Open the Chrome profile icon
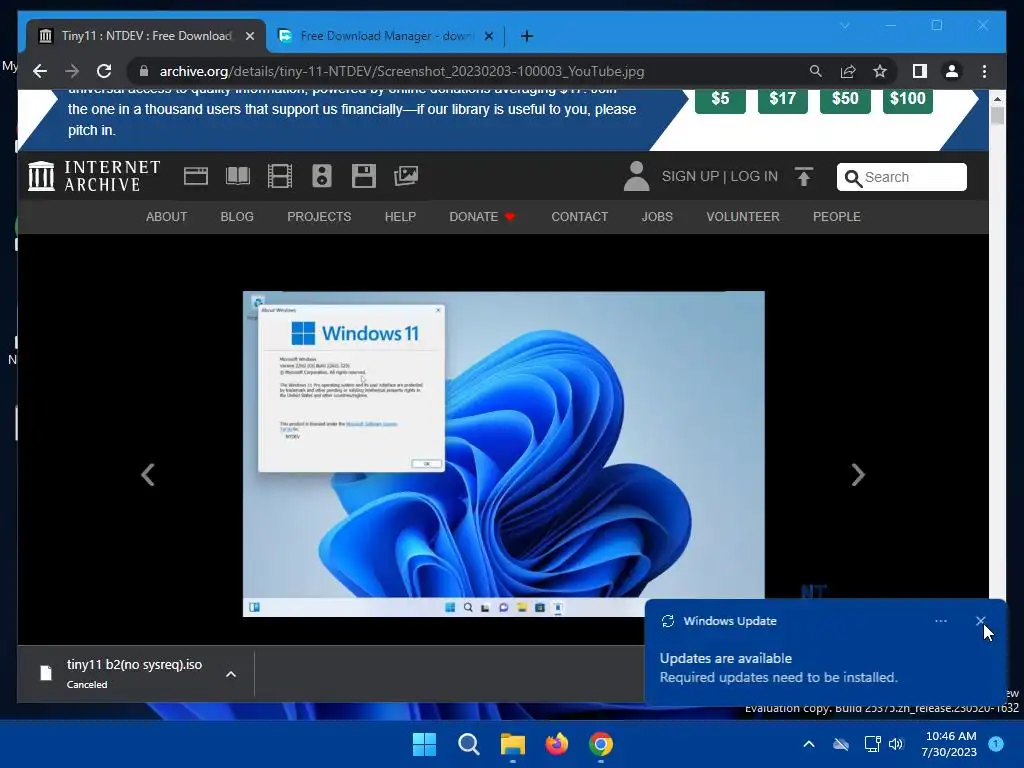 (952, 71)
